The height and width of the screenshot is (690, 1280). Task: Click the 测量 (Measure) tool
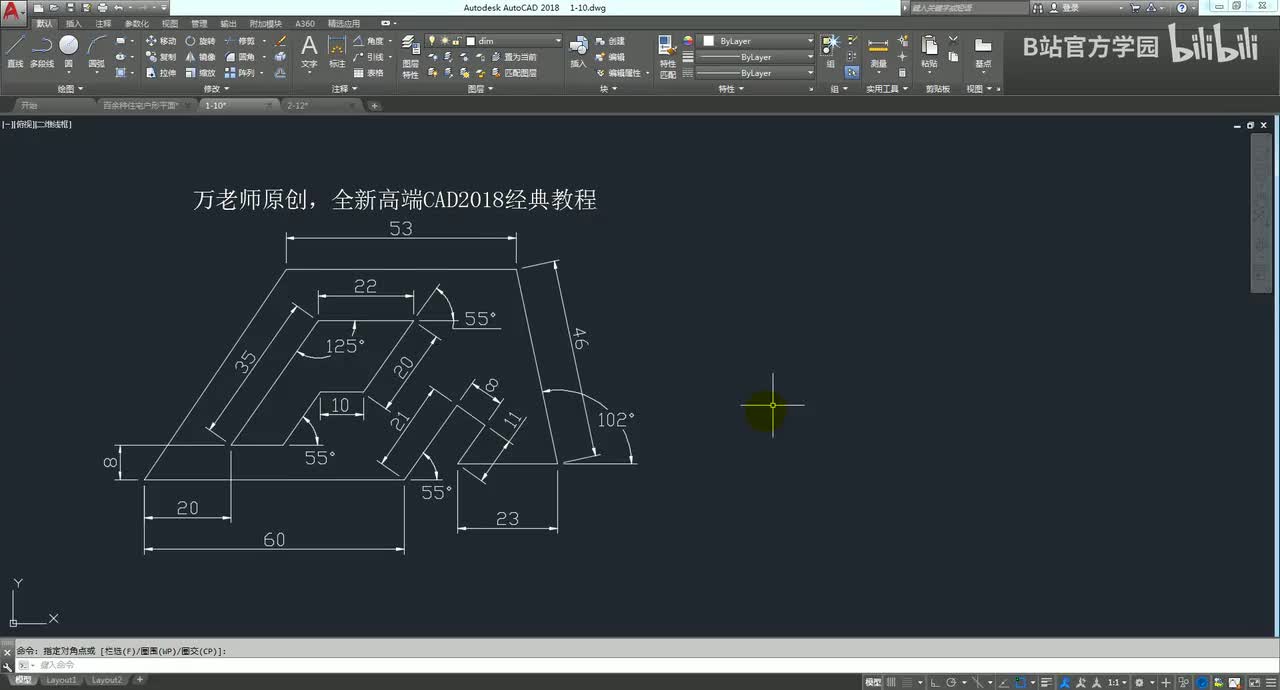[x=878, y=51]
